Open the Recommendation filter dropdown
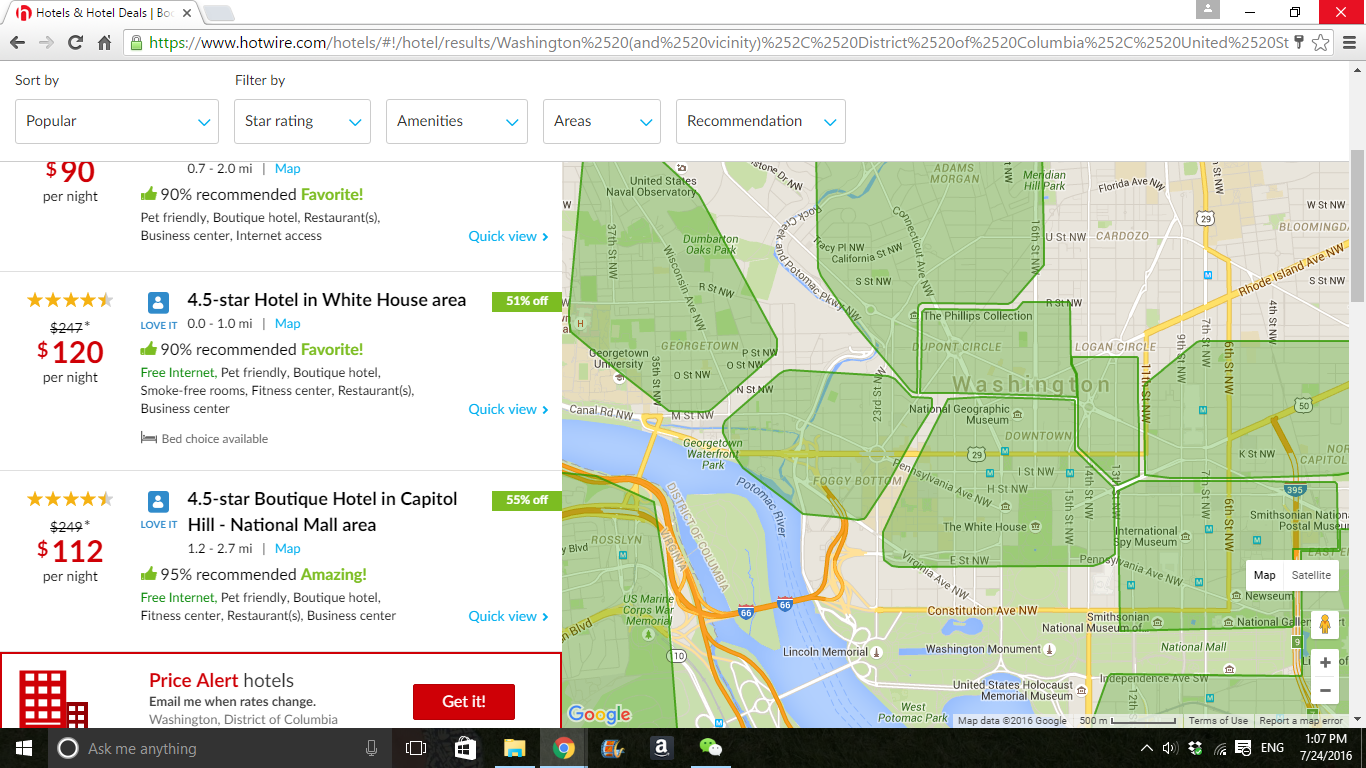Image resolution: width=1366 pixels, height=768 pixels. [760, 121]
